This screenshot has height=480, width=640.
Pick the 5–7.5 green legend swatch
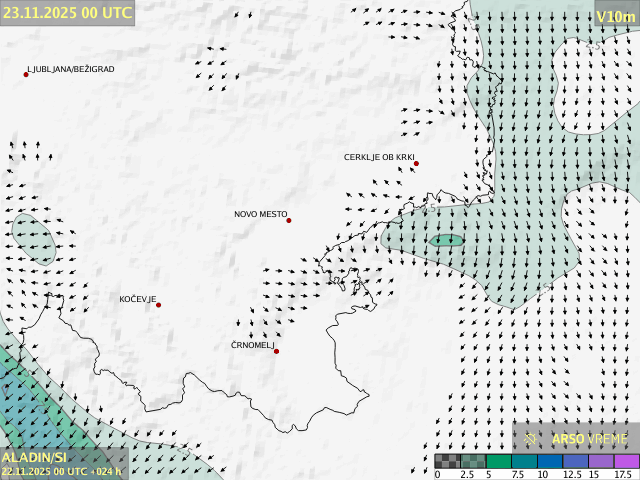(x=498, y=461)
